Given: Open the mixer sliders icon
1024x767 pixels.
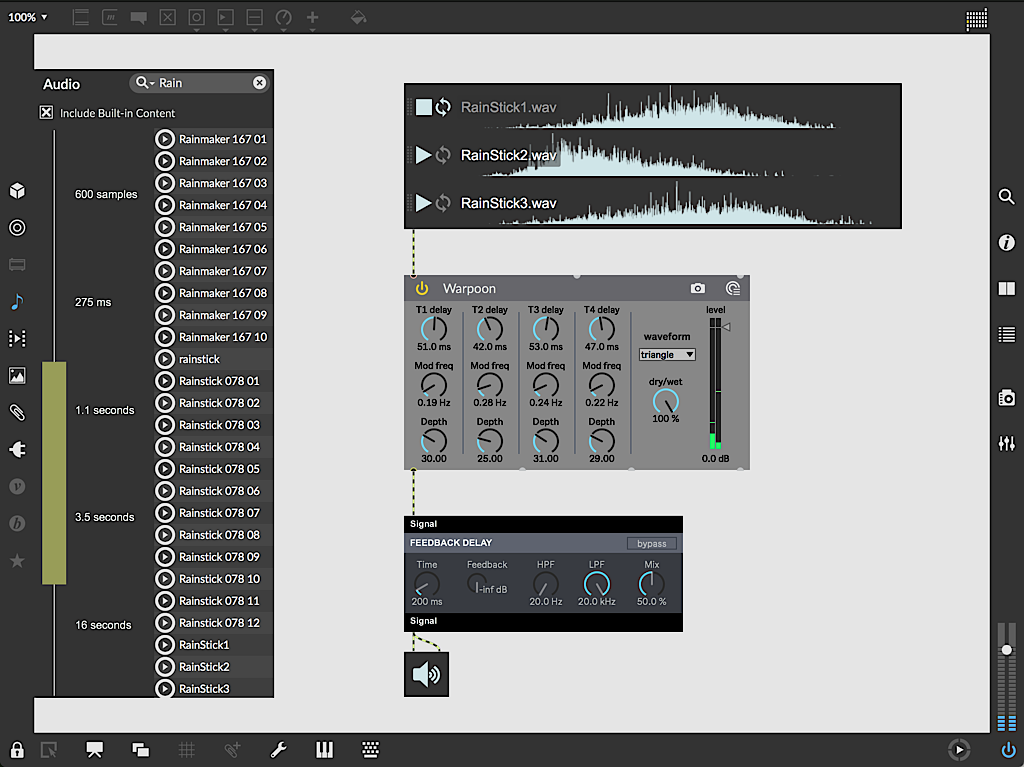Looking at the screenshot, I should (1006, 443).
